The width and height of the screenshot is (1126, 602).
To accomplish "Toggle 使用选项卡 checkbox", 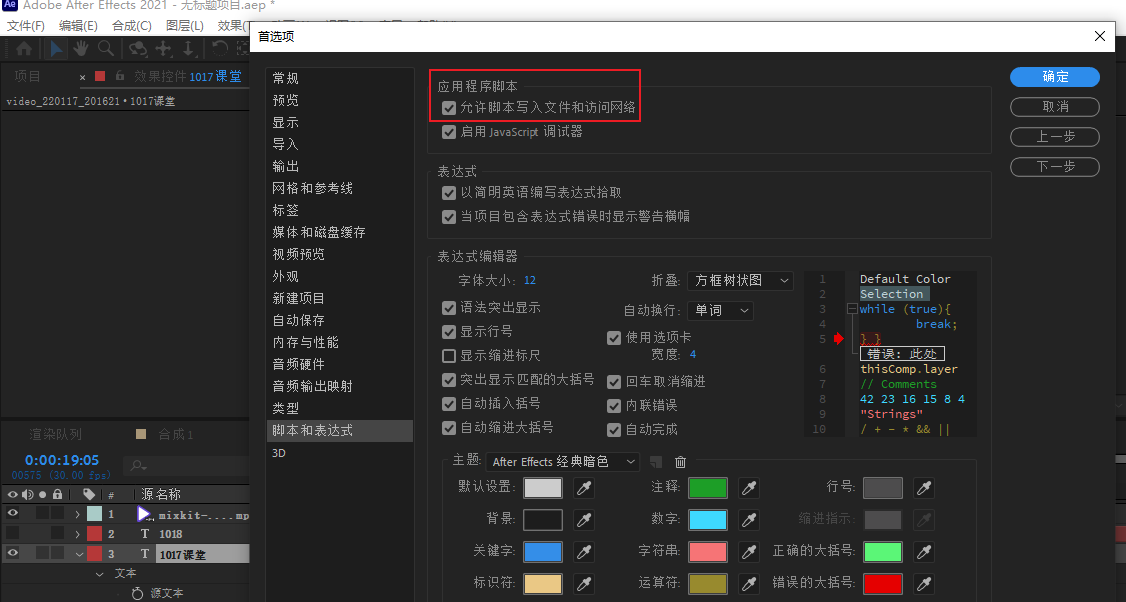I will tap(614, 338).
